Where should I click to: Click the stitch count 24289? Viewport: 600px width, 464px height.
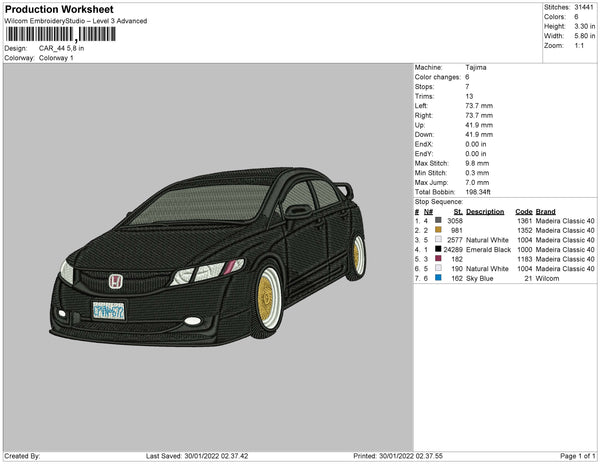[x=453, y=249]
